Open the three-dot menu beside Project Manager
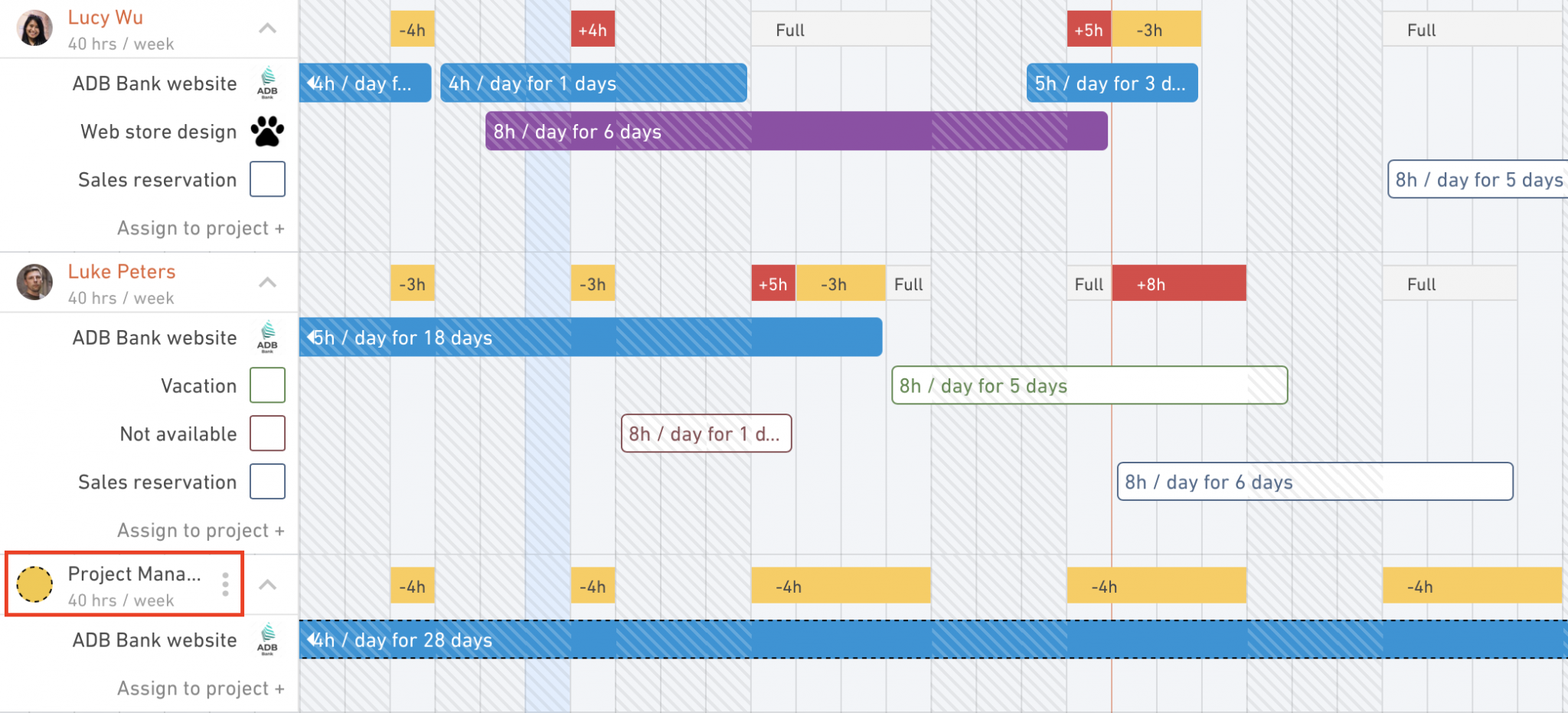Screen dimensions: 1568x713 pos(225,584)
